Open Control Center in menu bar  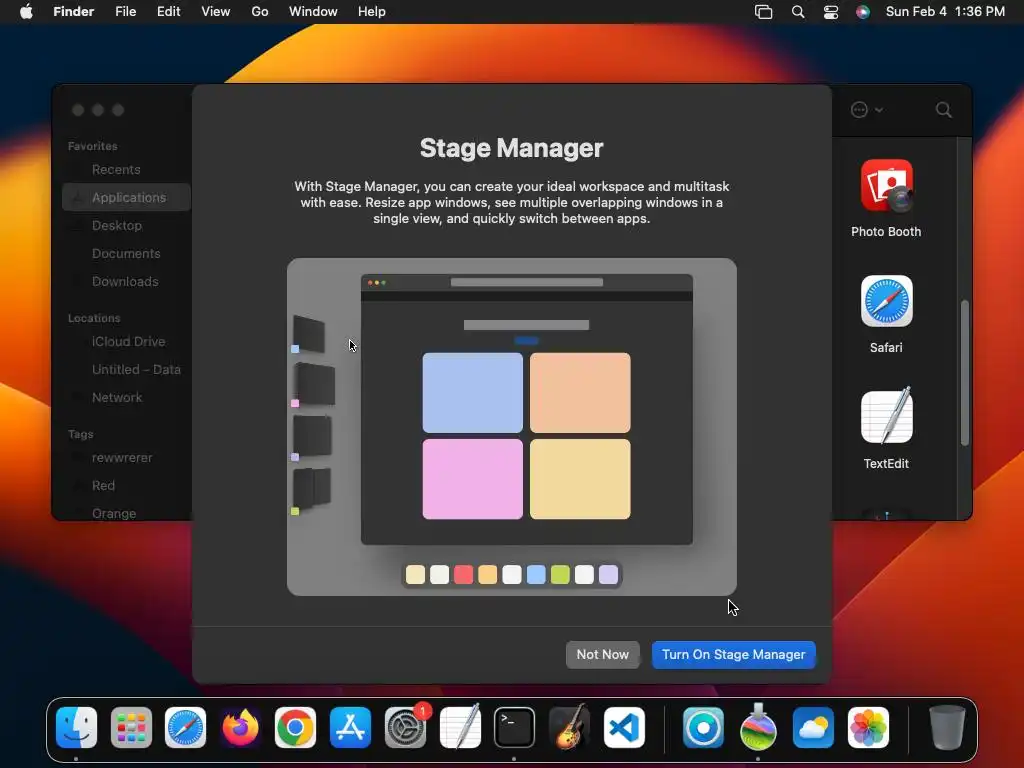point(831,12)
